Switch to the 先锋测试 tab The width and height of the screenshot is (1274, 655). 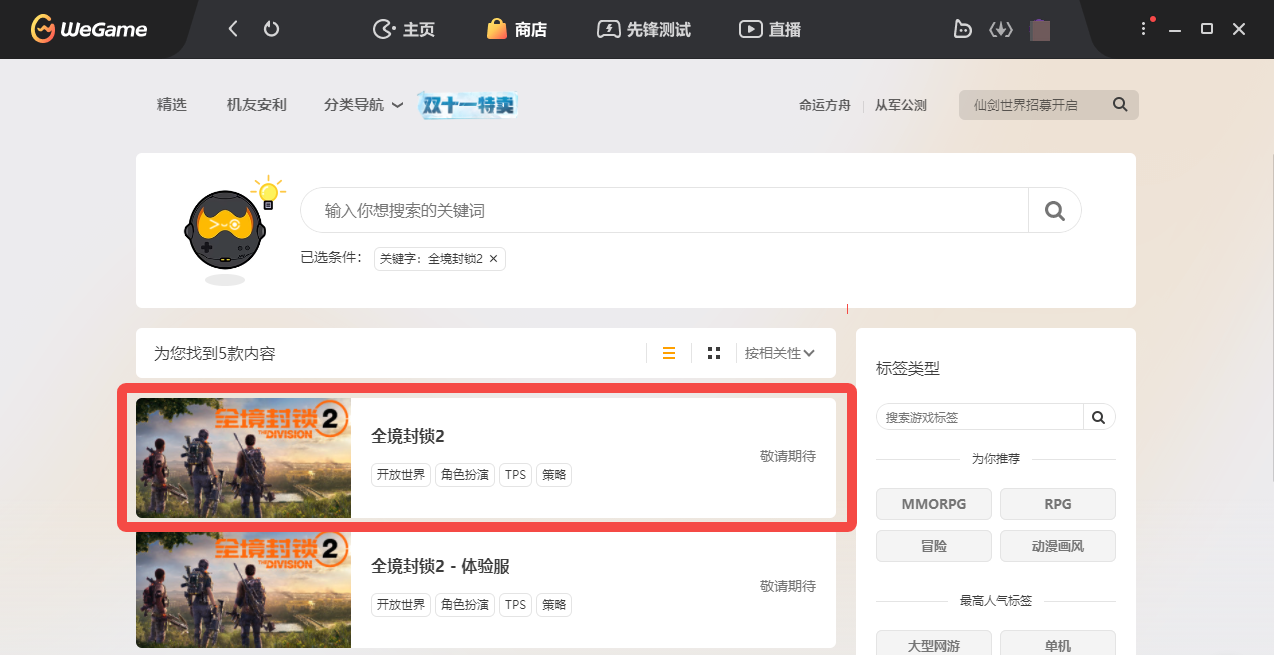(643, 29)
